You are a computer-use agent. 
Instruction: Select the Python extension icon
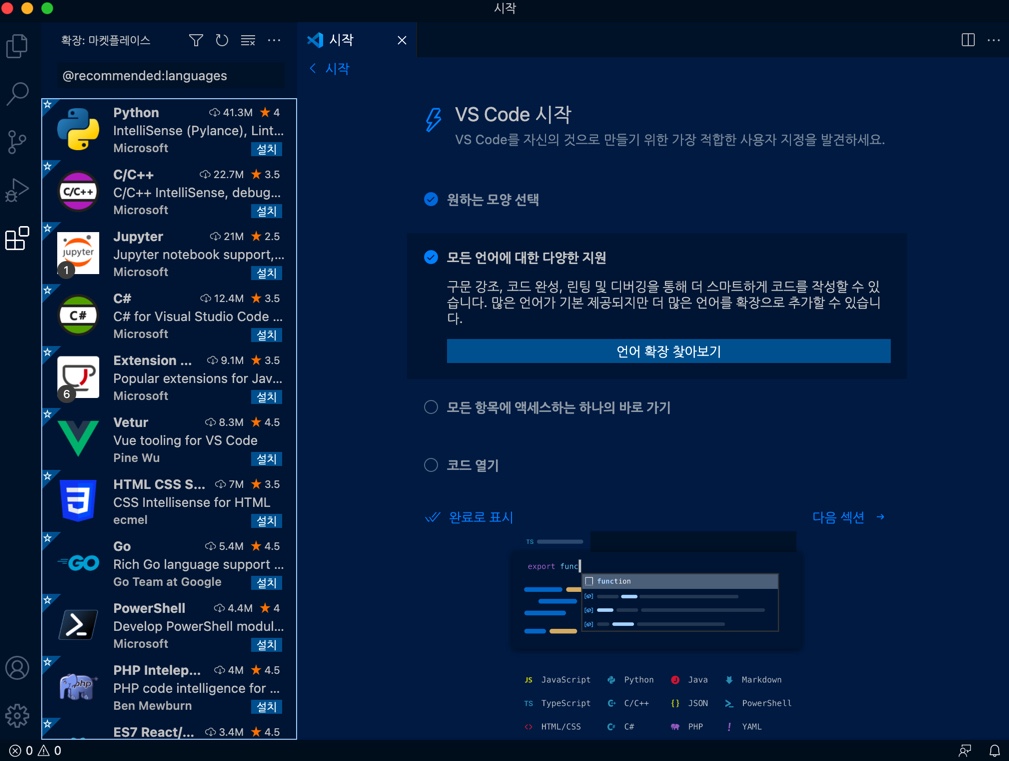point(78,129)
